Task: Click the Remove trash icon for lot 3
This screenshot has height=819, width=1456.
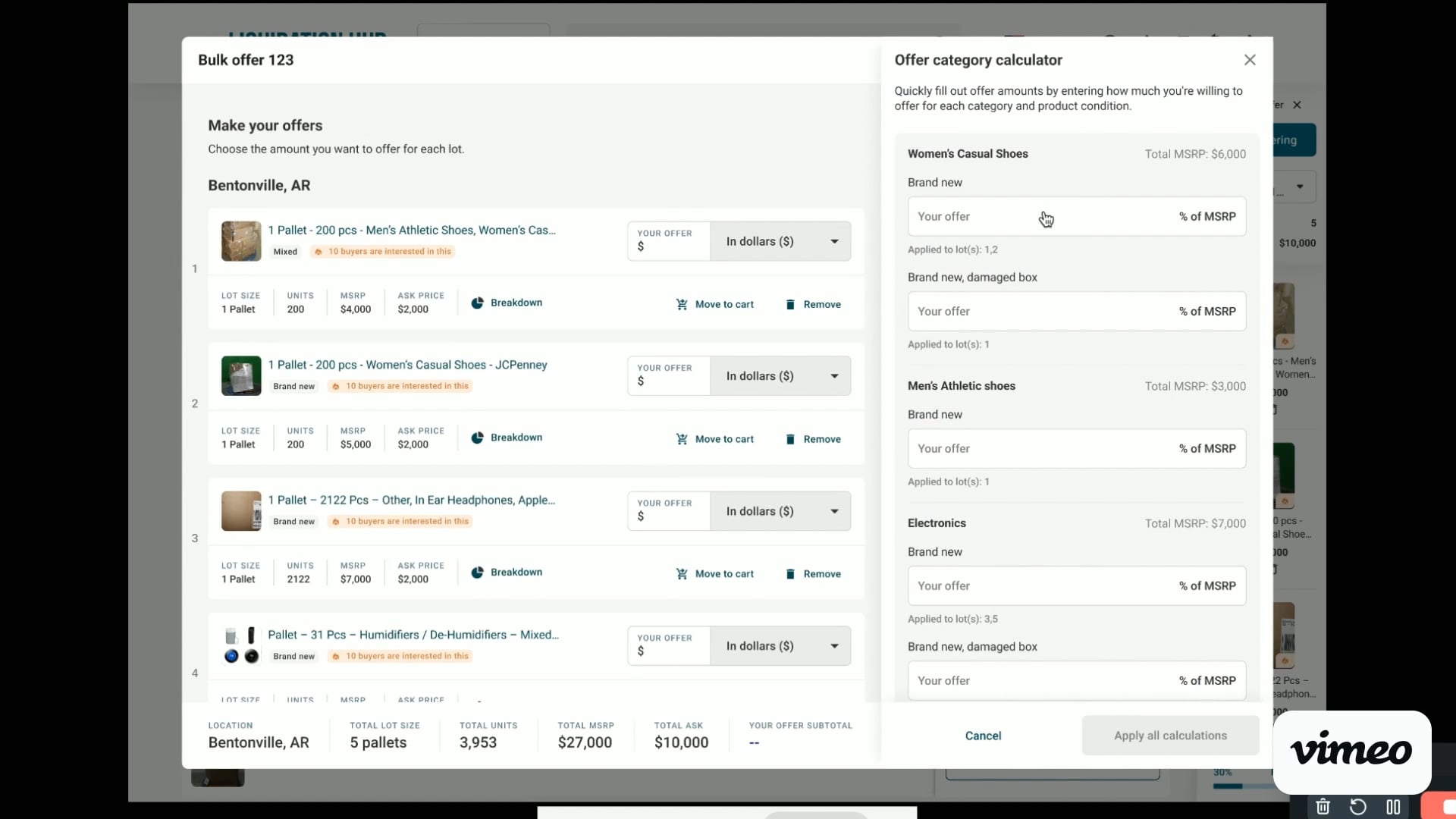Action: 790,574
